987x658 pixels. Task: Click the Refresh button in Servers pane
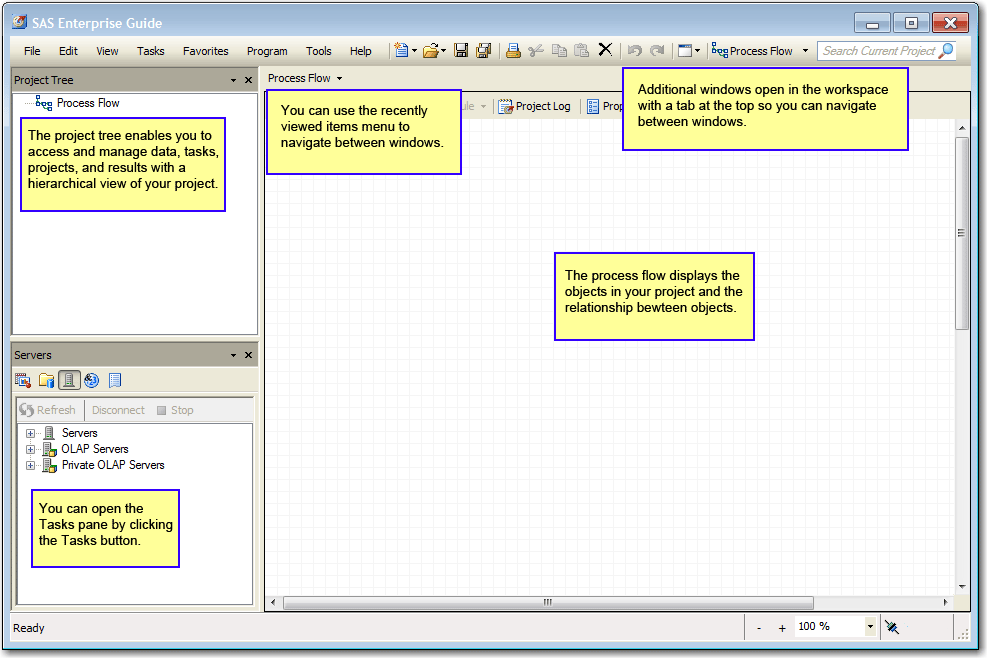coord(49,409)
